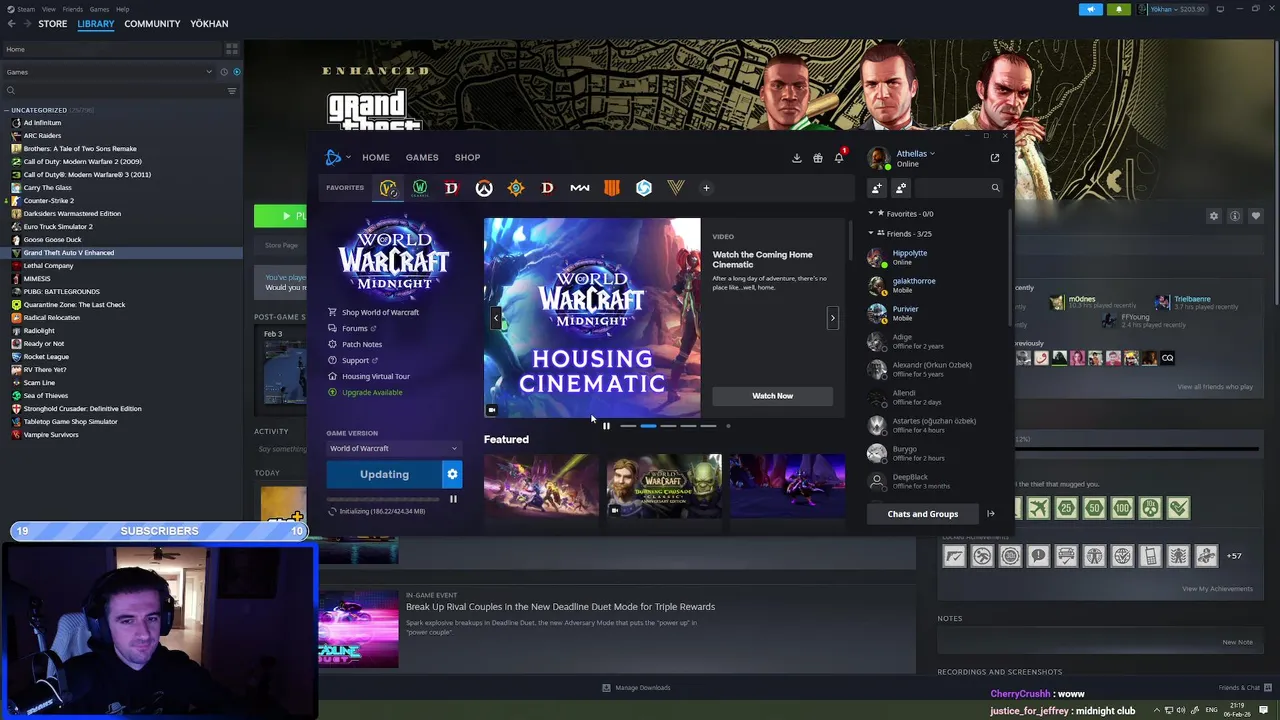Open the Overwatch icon in favorites bar
This screenshot has height=720, width=1280.
tap(484, 188)
